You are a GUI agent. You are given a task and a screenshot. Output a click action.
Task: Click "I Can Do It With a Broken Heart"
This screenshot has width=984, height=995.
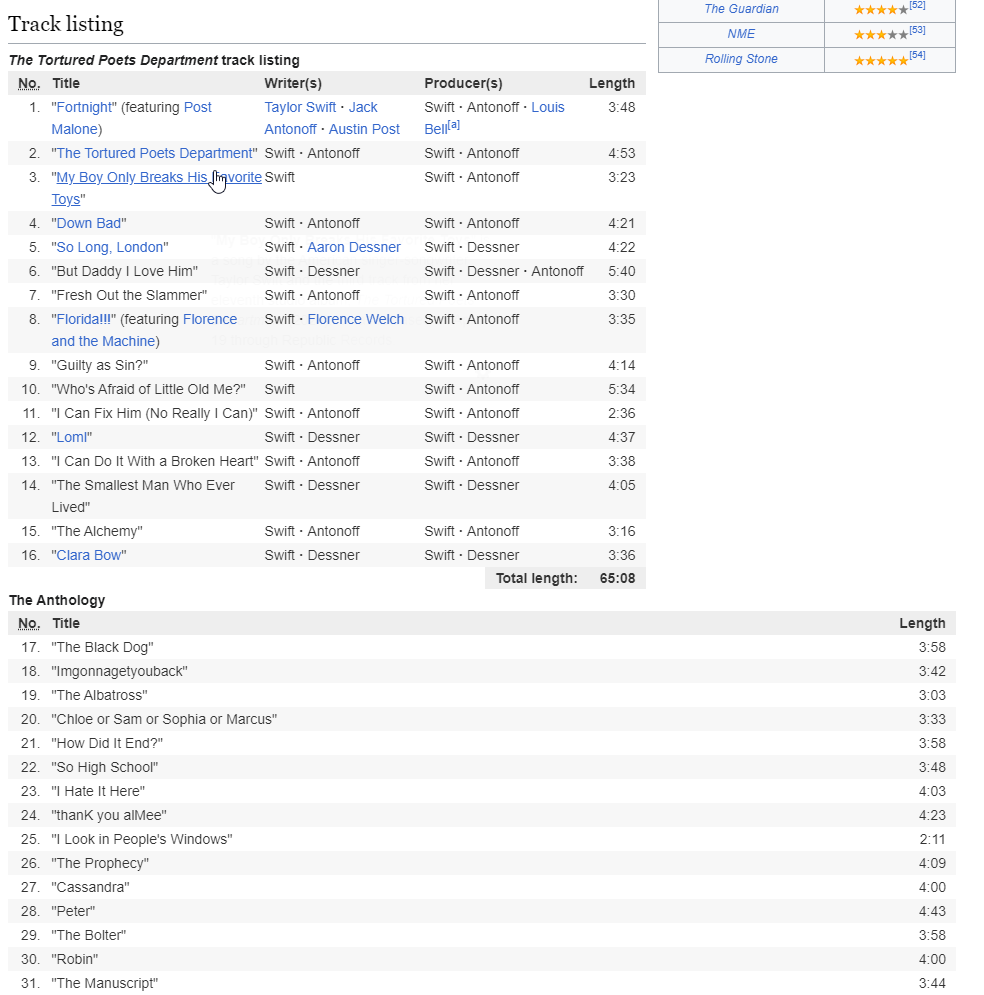click(x=155, y=461)
